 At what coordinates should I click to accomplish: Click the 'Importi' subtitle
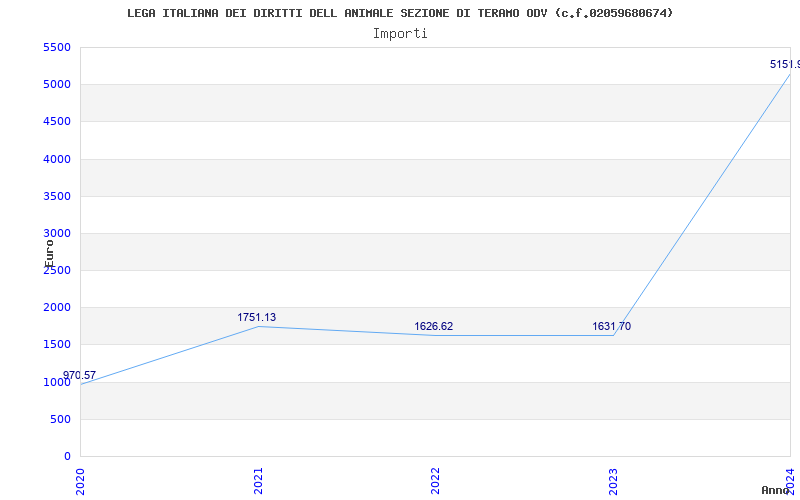400,34
